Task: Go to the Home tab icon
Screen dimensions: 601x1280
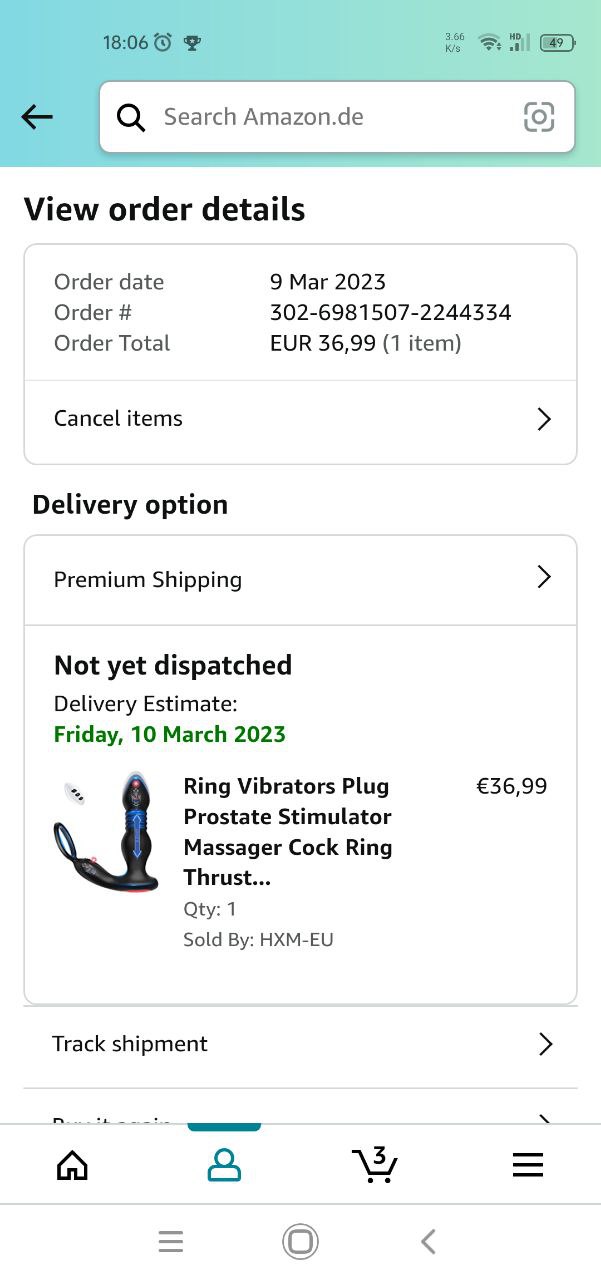Action: click(x=72, y=1165)
